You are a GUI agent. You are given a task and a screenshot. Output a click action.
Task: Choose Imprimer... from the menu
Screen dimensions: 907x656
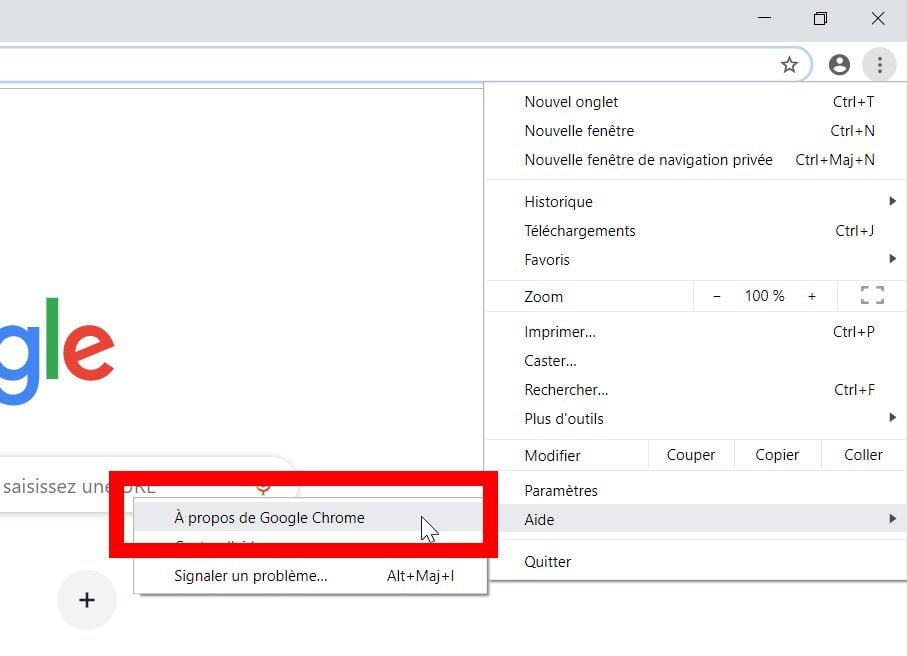(695, 332)
